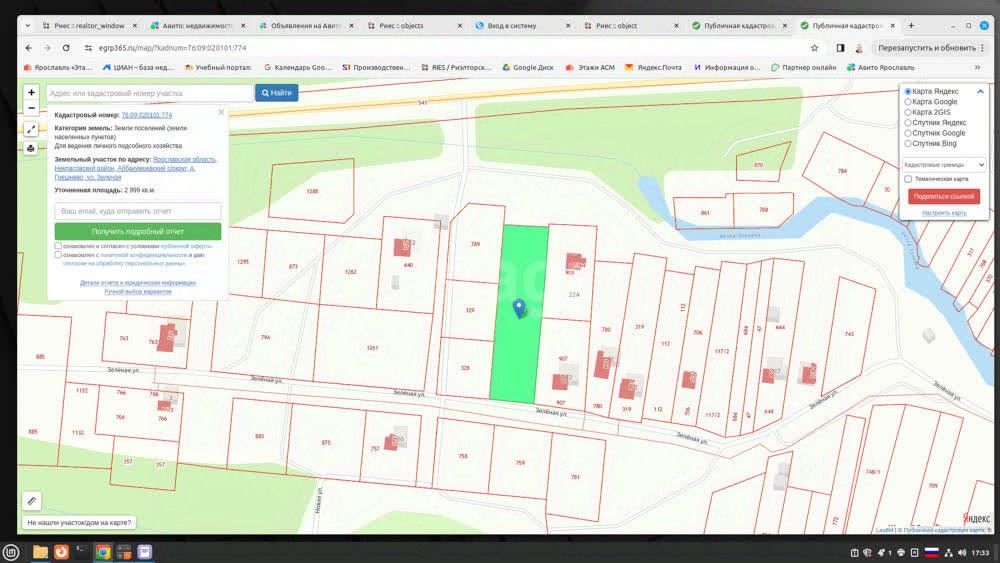The width and height of the screenshot is (1000, 563).
Task: Reload the page in browser
Action: 66,47
